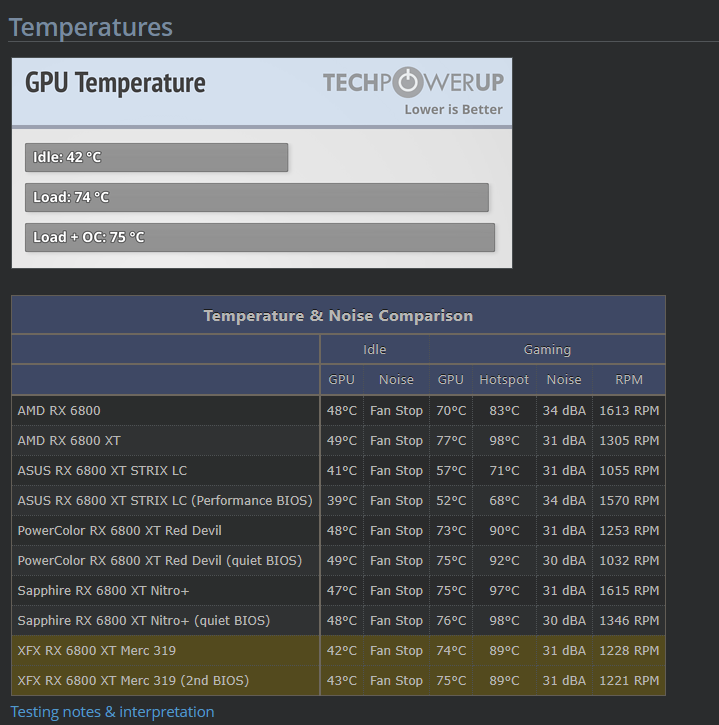This screenshot has width=719, height=725.
Task: Click the 92°C hotspot cell
Action: [504, 561]
